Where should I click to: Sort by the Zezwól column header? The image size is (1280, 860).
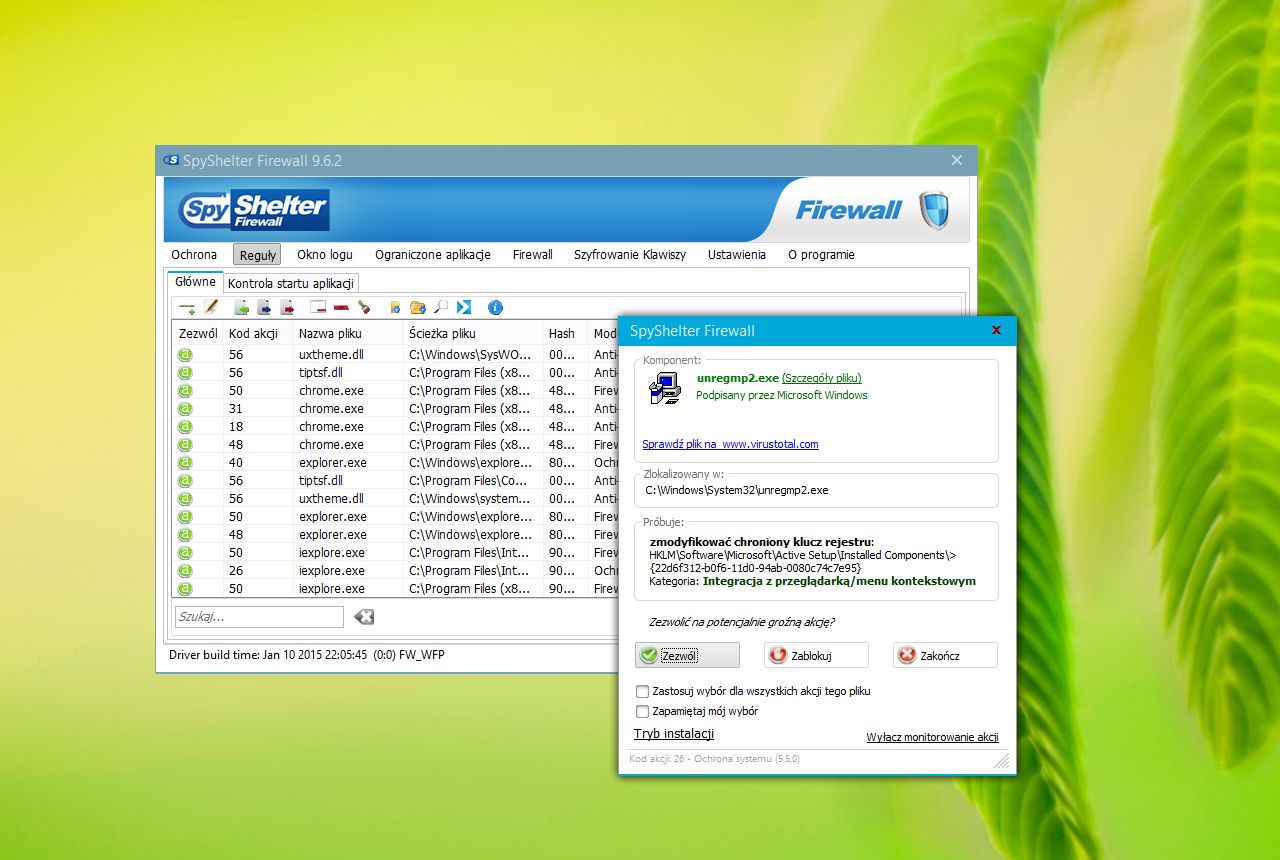tap(198, 333)
